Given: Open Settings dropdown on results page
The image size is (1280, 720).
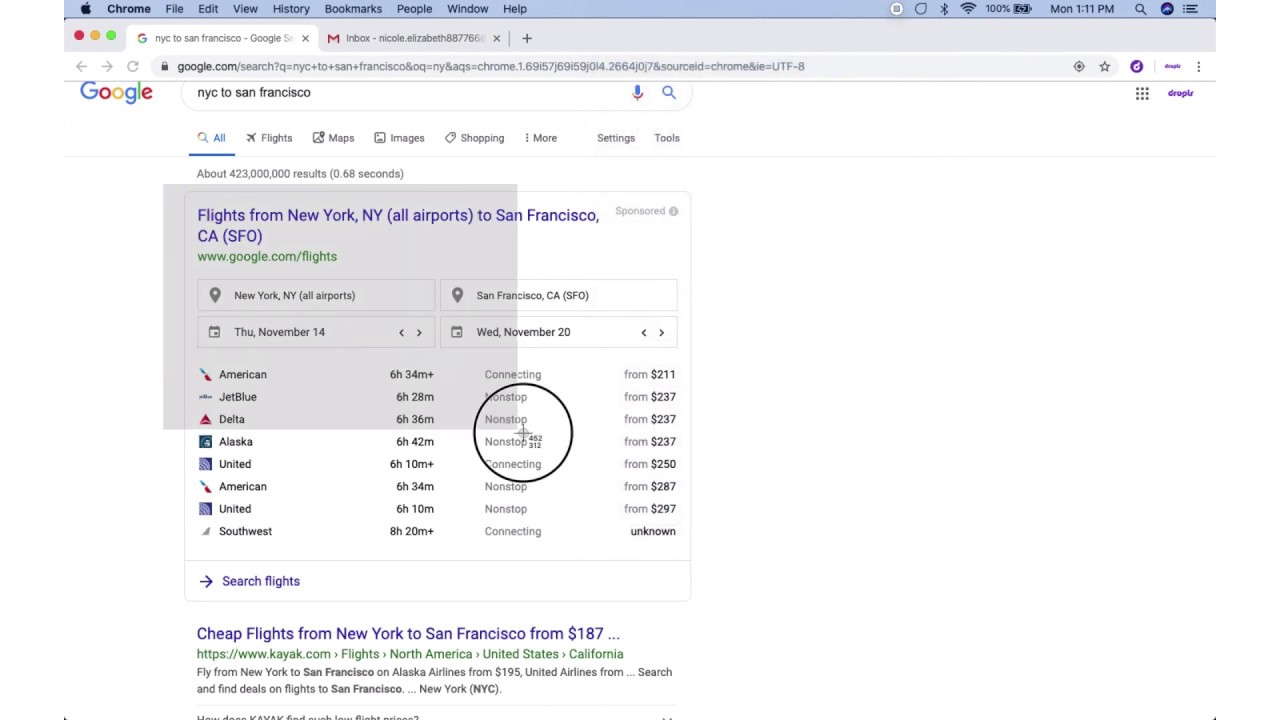Looking at the screenshot, I should point(616,138).
